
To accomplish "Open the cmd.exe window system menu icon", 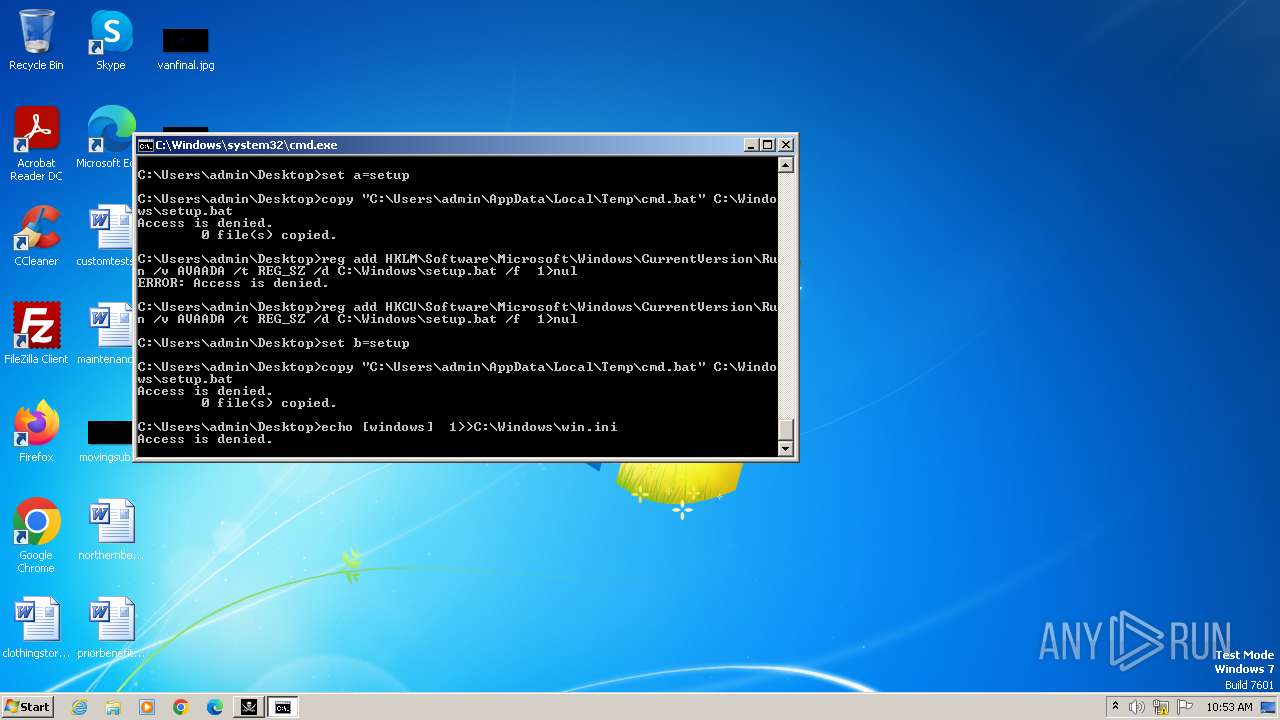I will (145, 145).
